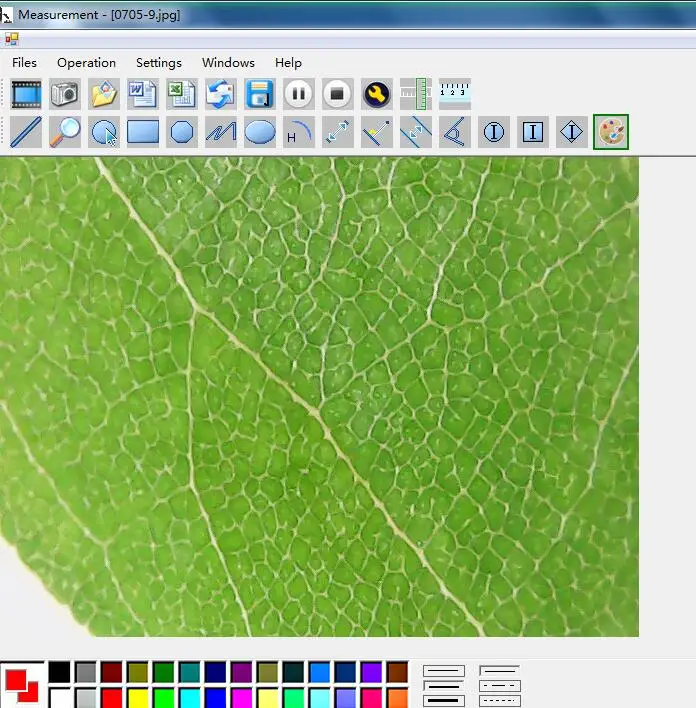Open a file using the folder icon

[x=104, y=95]
